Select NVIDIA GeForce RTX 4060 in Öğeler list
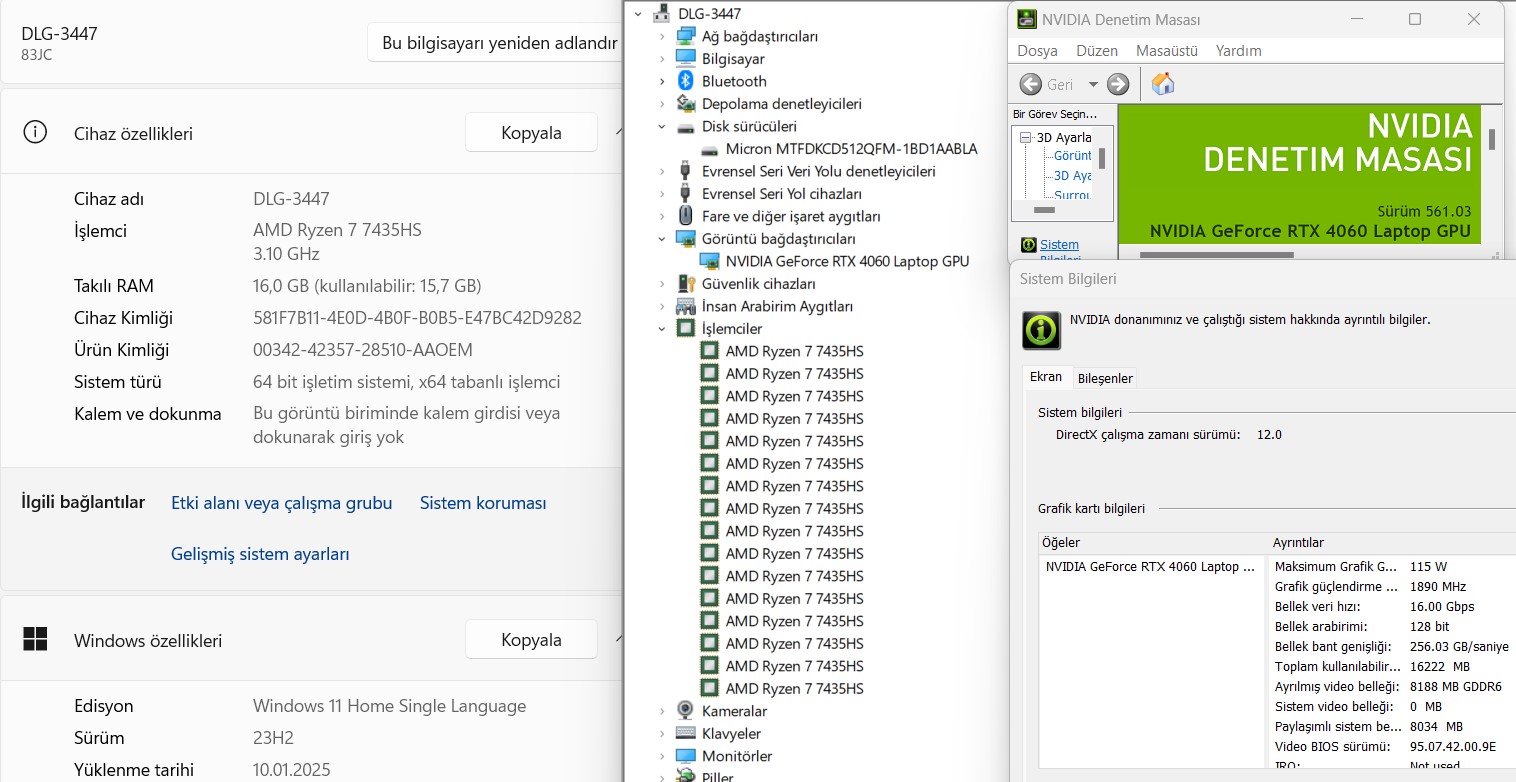1516x782 pixels. (1149, 567)
